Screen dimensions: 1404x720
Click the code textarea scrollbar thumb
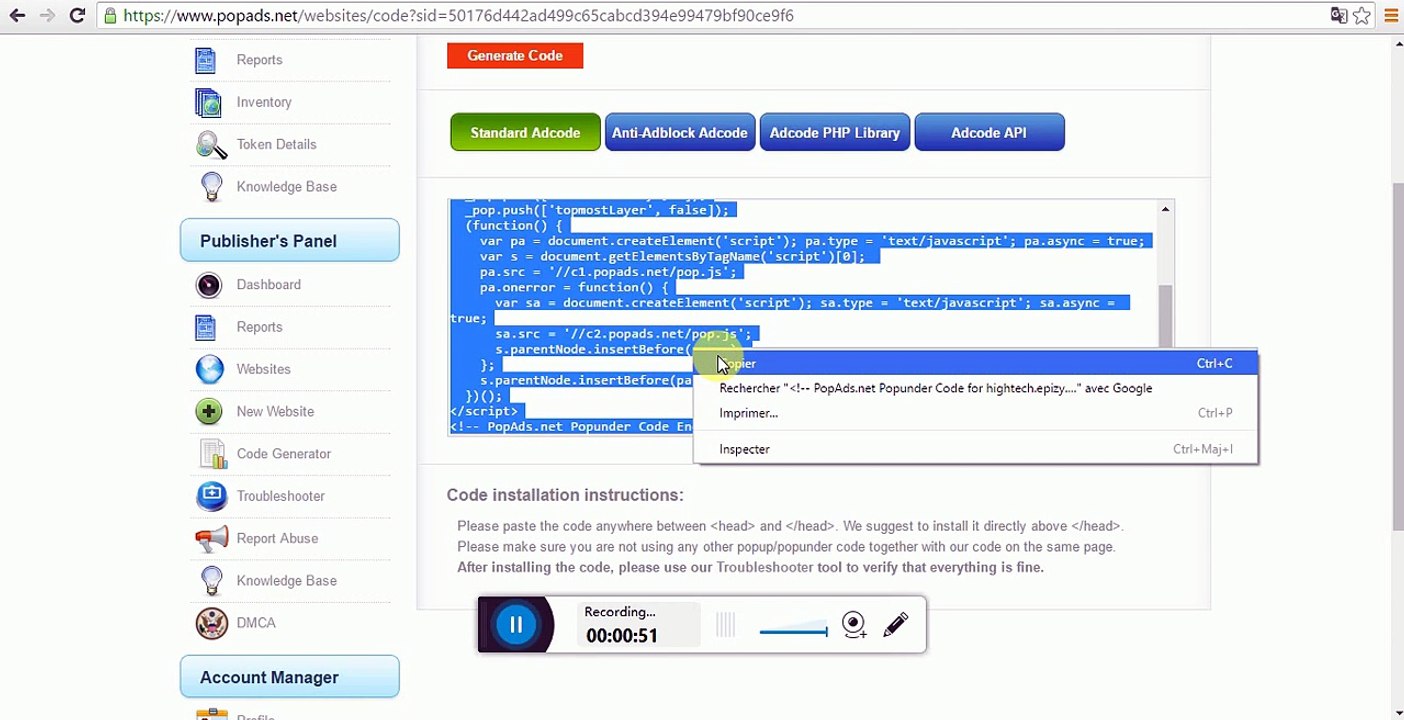pos(1165,314)
